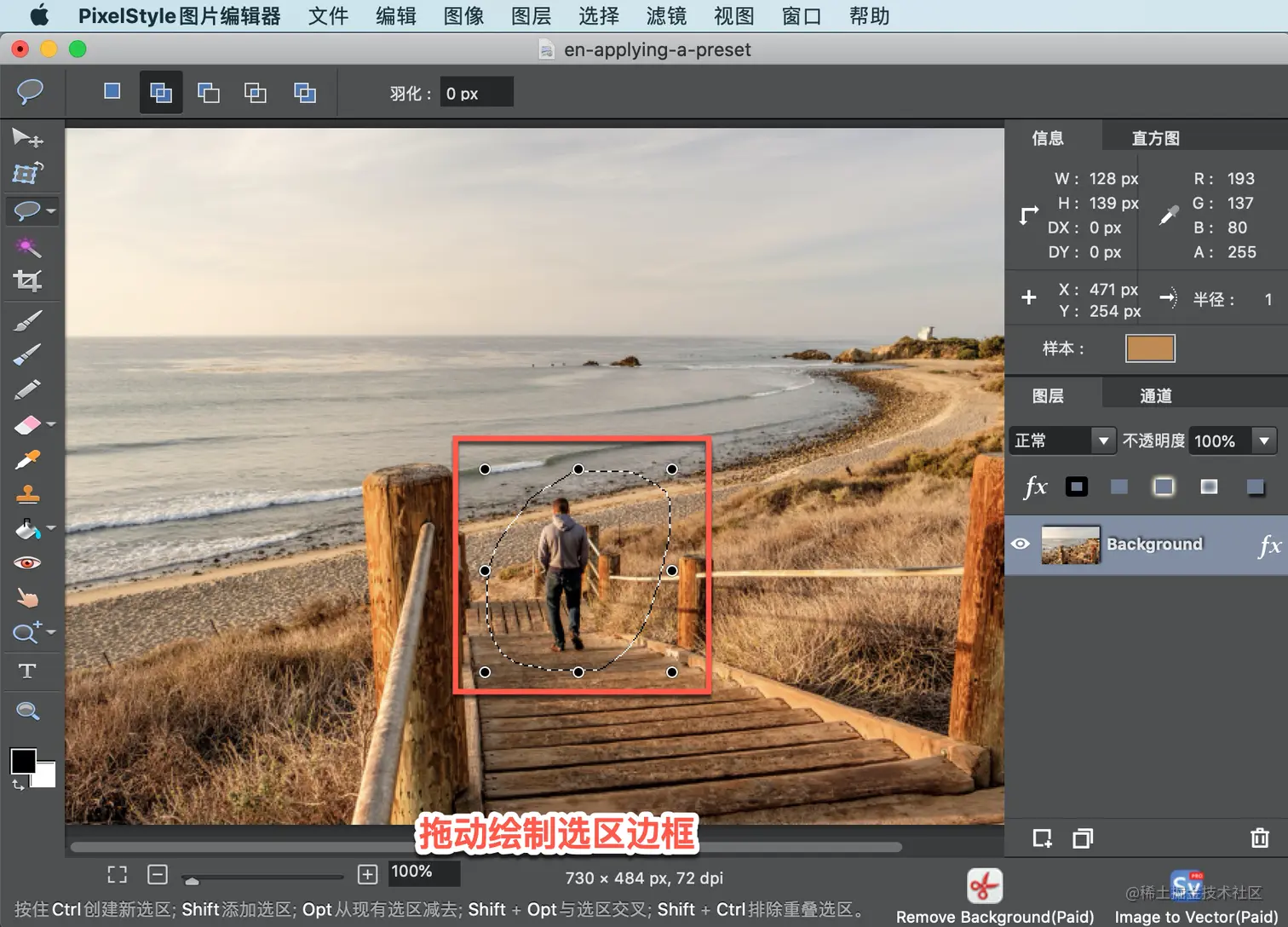Viewport: 1288px width, 927px height.
Task: Click the Remove Background scissors icon
Action: point(984,886)
